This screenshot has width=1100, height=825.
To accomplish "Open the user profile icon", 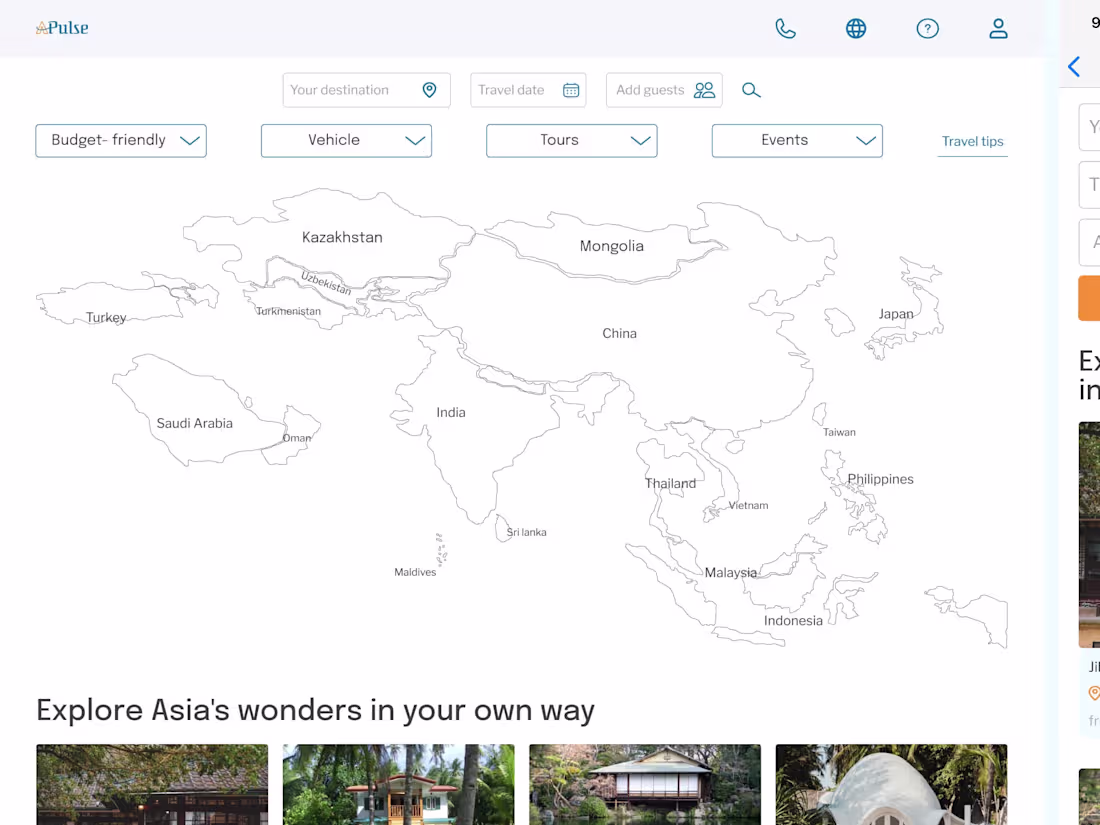I will pyautogui.click(x=998, y=28).
